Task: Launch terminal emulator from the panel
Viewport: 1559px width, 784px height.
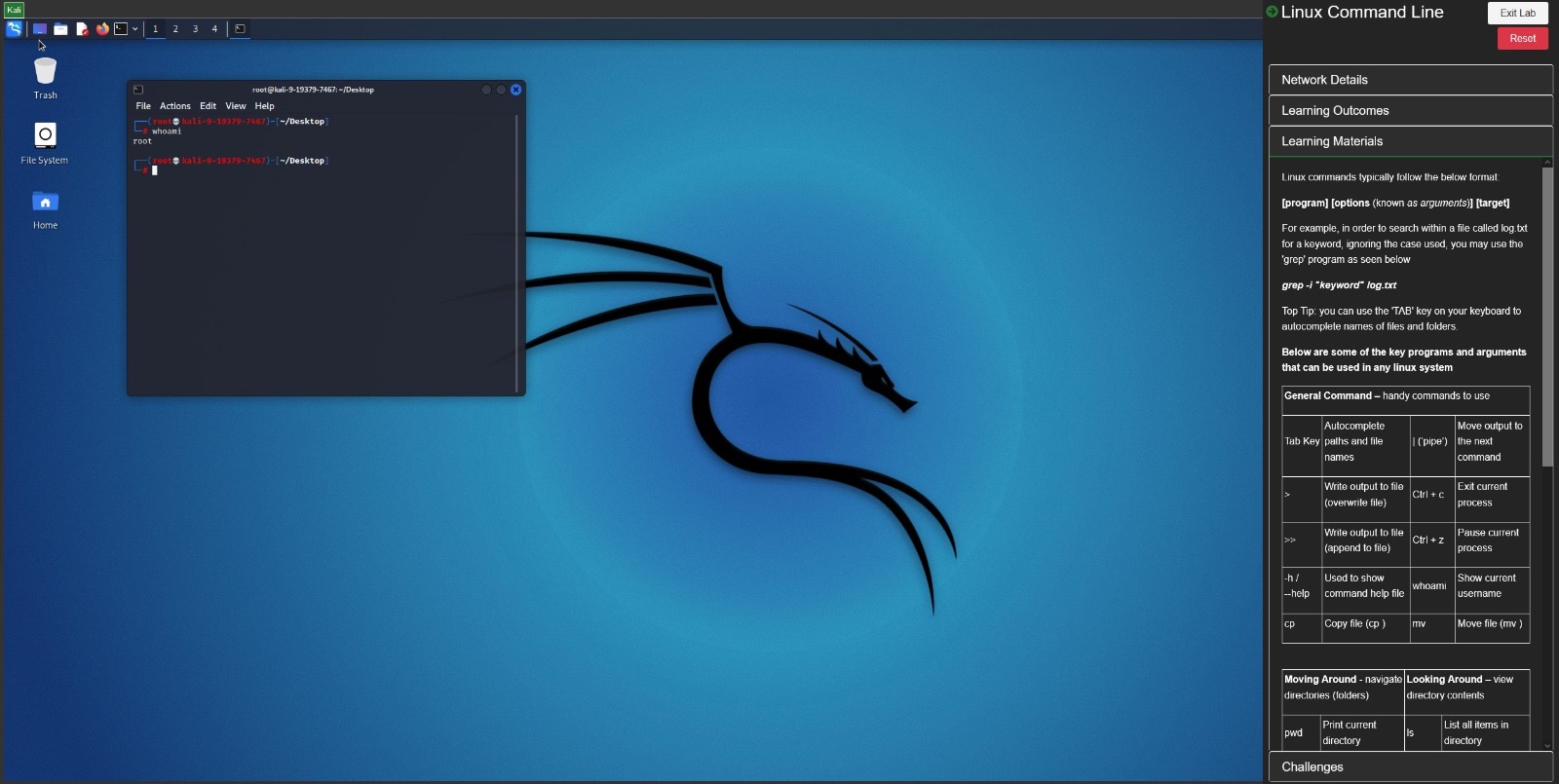Action: [121, 29]
